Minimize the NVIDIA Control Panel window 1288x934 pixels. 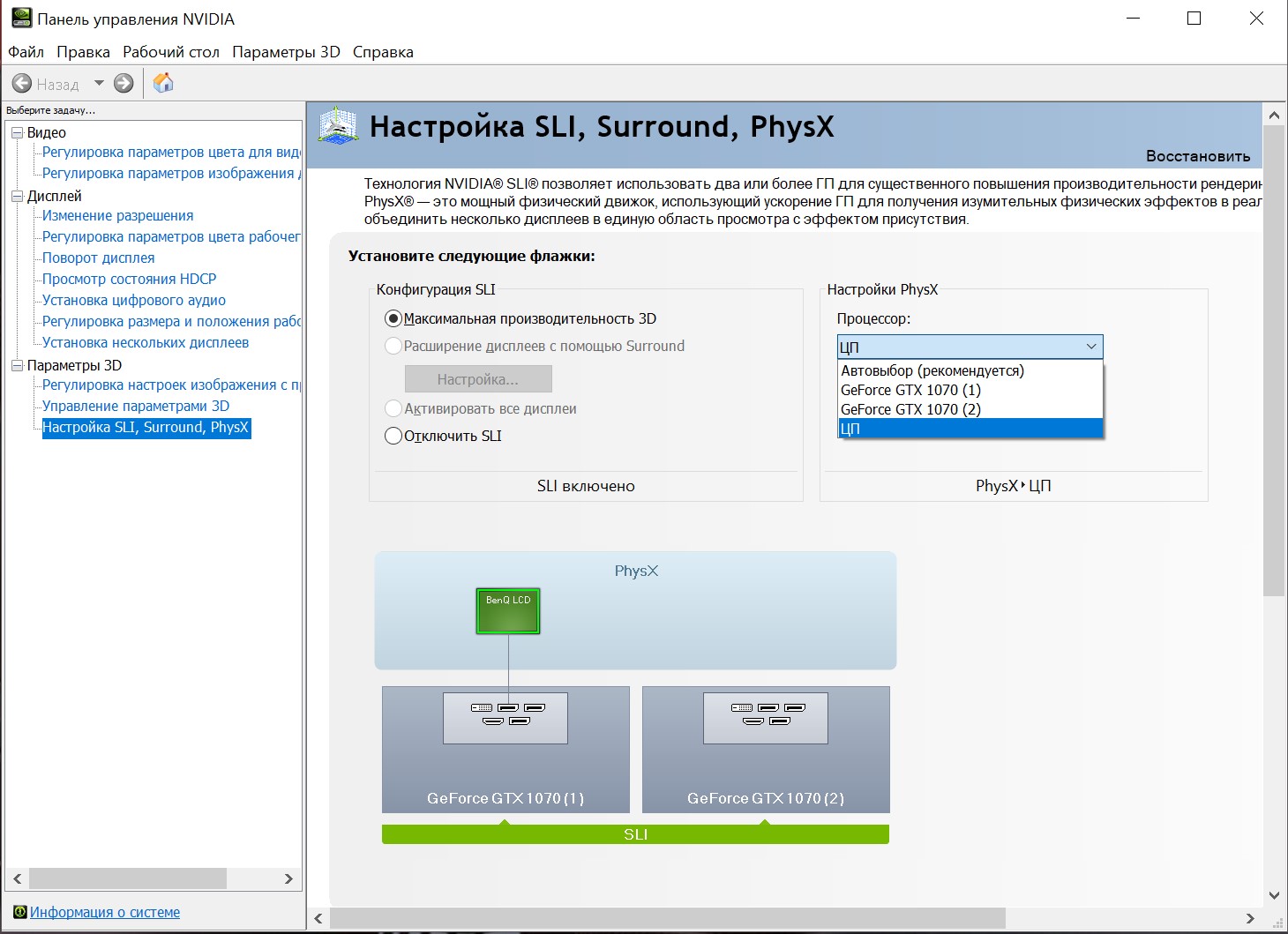pos(1134,19)
